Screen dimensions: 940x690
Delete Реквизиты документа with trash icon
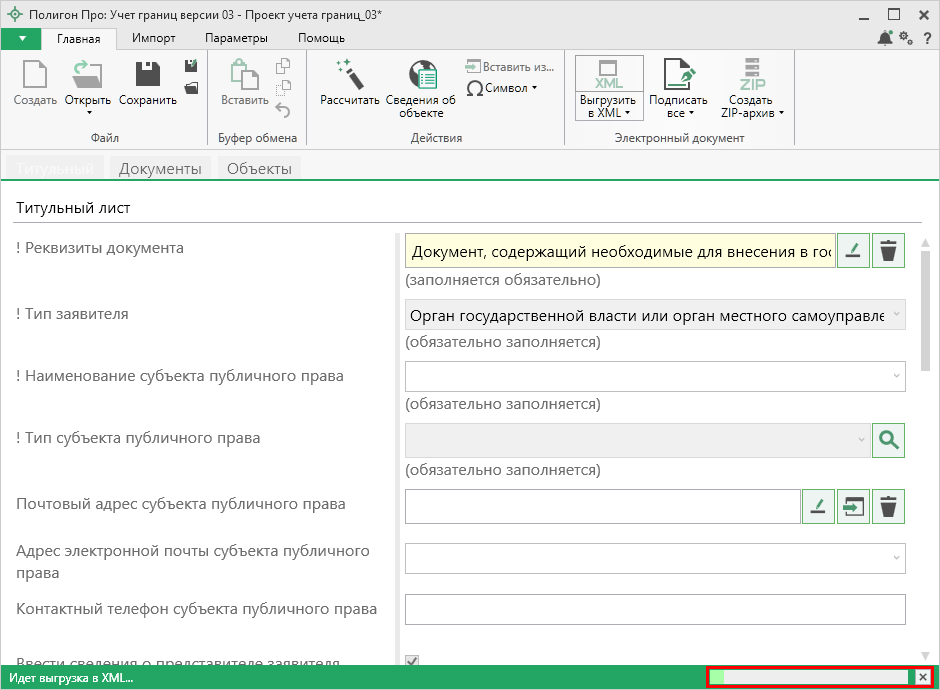point(888,251)
